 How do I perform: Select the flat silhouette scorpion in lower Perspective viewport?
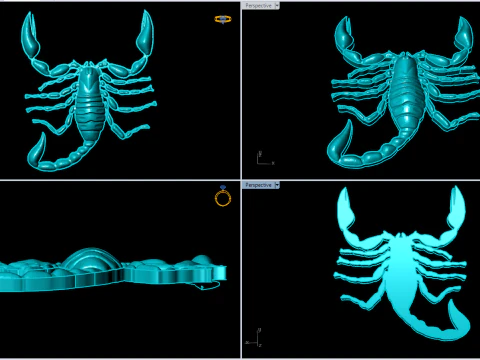click(402, 263)
